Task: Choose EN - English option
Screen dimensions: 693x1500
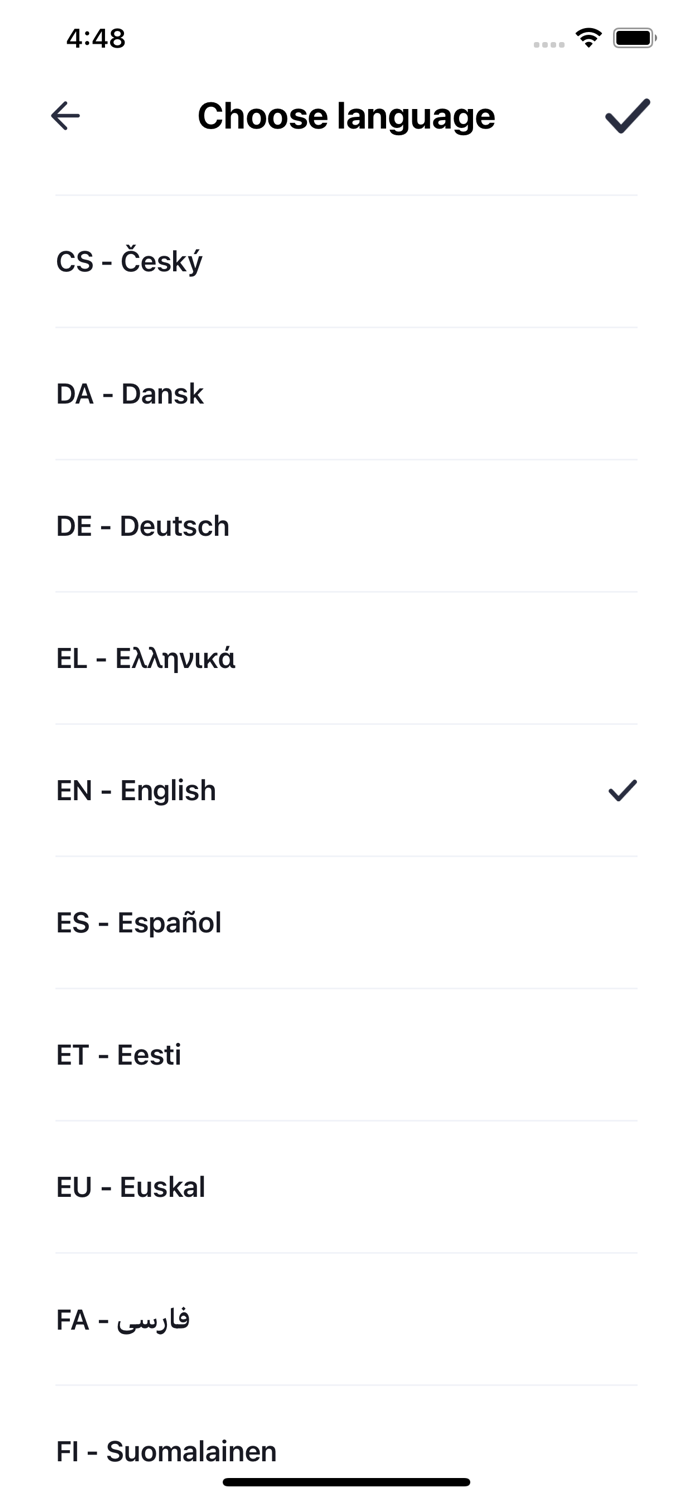Action: coord(346,790)
